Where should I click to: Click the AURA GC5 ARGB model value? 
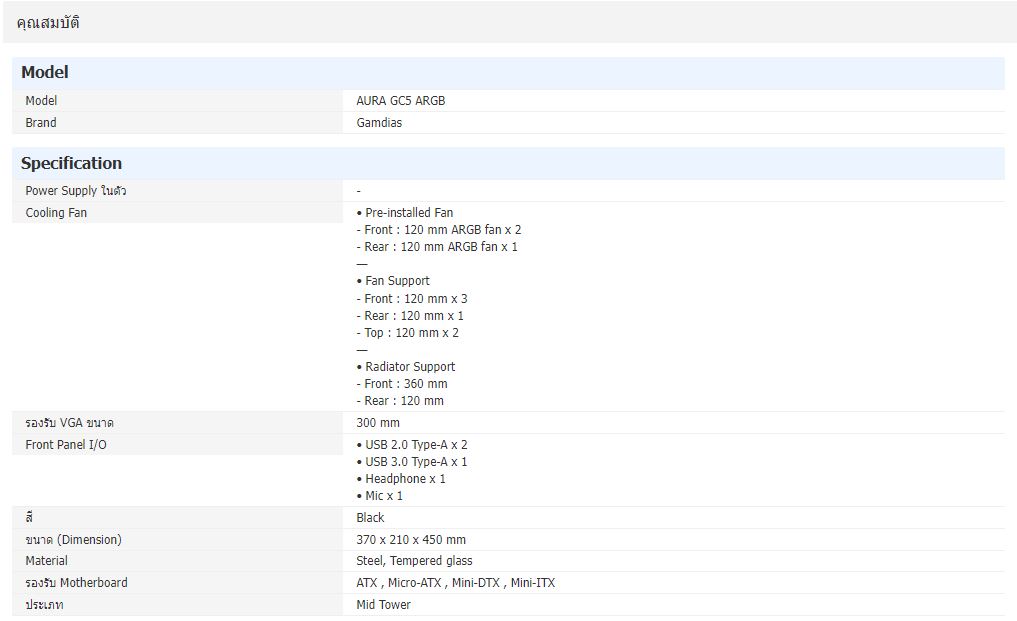[x=400, y=101]
